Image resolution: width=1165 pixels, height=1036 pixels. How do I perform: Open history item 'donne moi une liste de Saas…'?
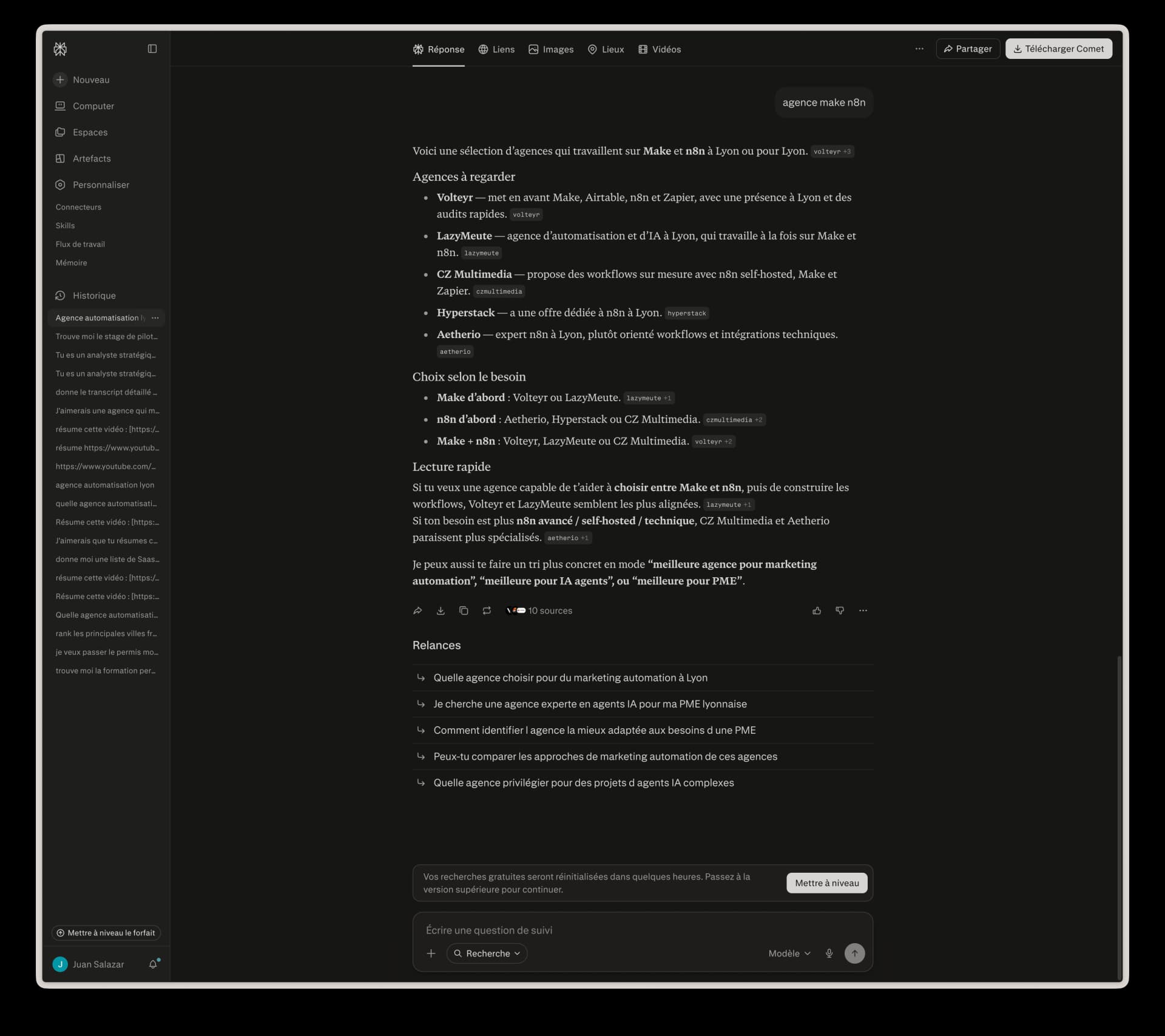coord(106,559)
